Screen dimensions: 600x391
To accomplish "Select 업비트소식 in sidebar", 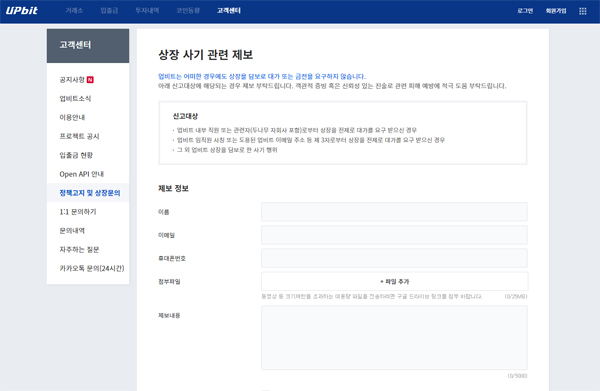I will click(x=75, y=98).
